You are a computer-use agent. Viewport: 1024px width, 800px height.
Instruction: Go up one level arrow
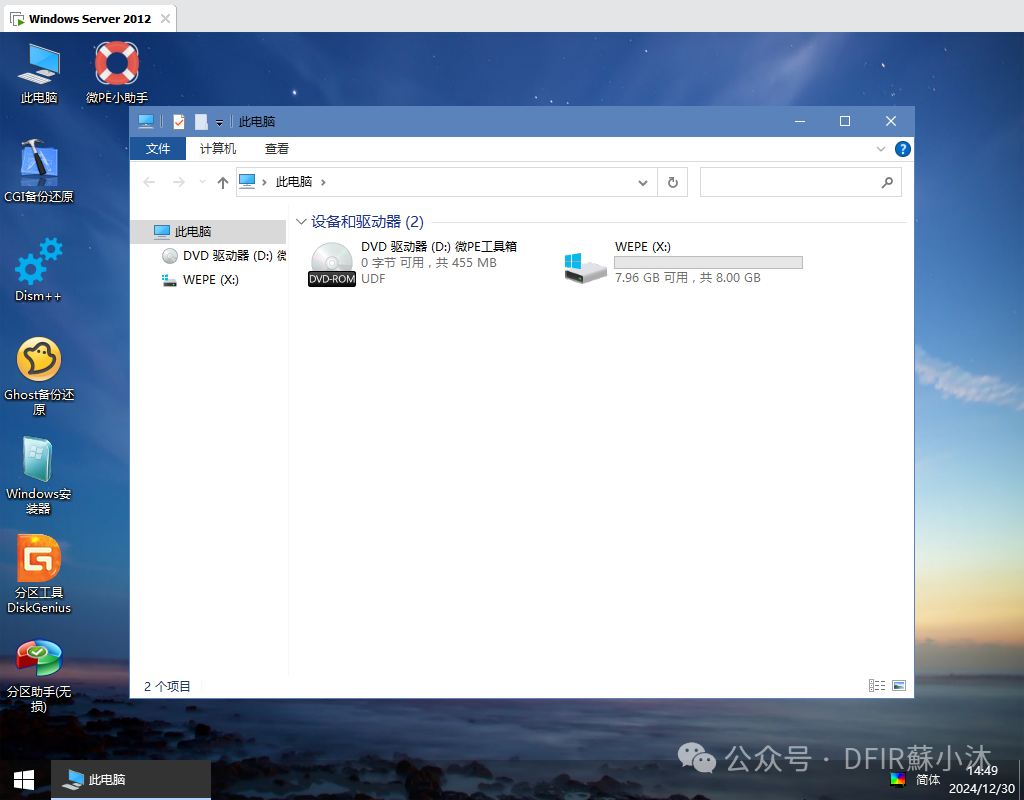(223, 182)
